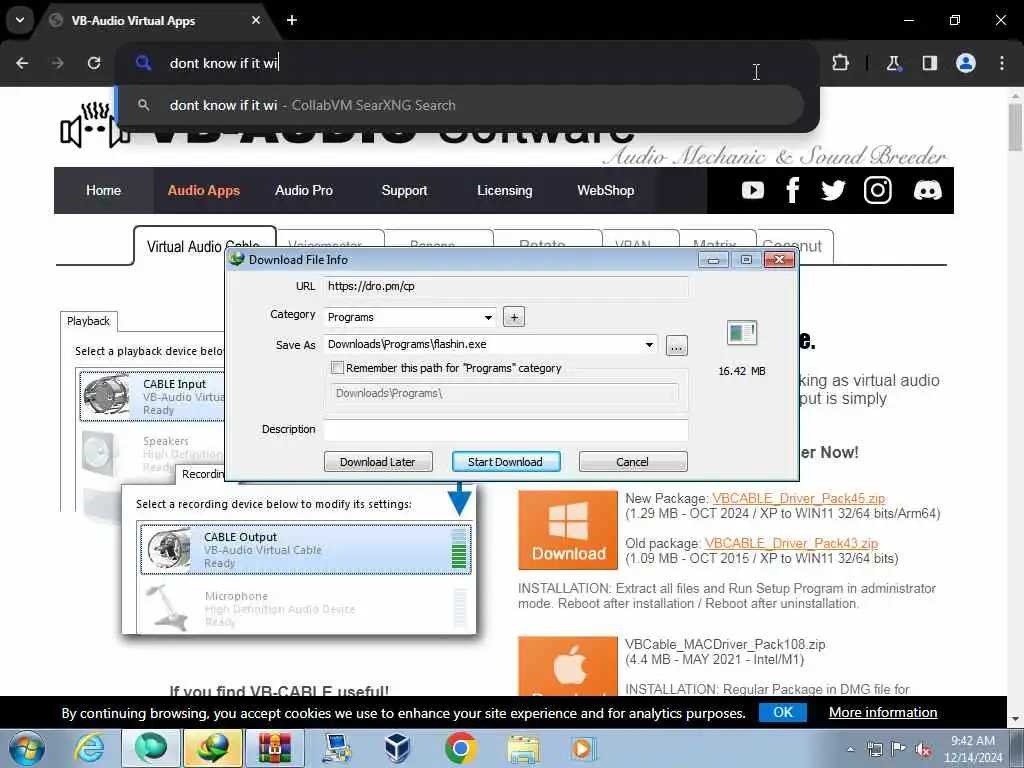The width and height of the screenshot is (1024, 768).
Task: Click the muted volume tray icon
Action: click(x=923, y=750)
